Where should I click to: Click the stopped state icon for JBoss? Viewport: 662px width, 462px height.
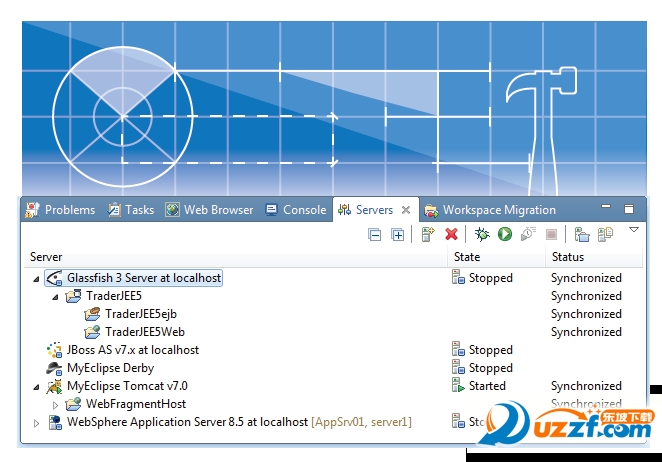(458, 349)
